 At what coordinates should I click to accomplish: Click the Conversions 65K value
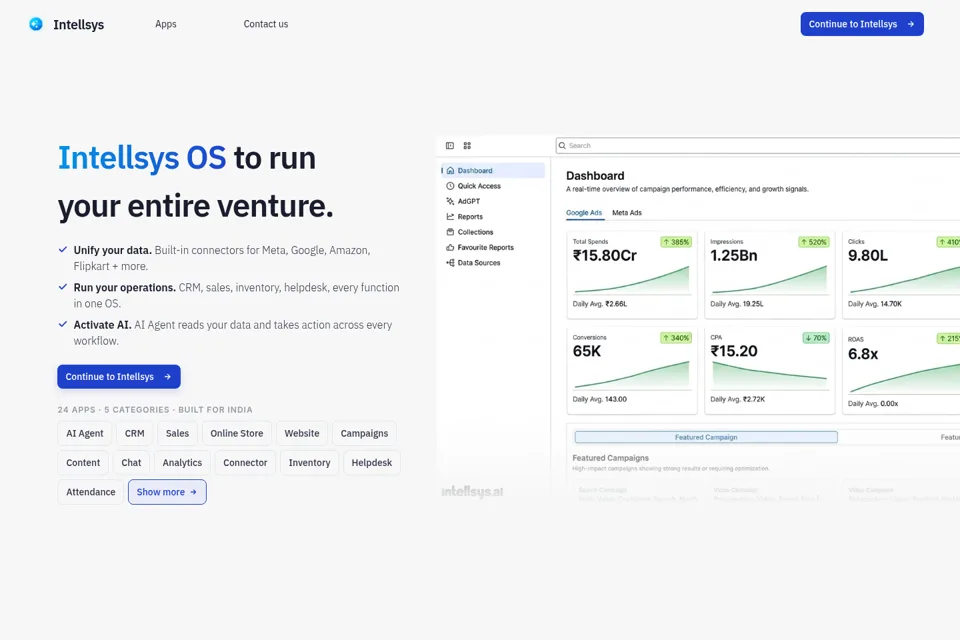(x=587, y=351)
